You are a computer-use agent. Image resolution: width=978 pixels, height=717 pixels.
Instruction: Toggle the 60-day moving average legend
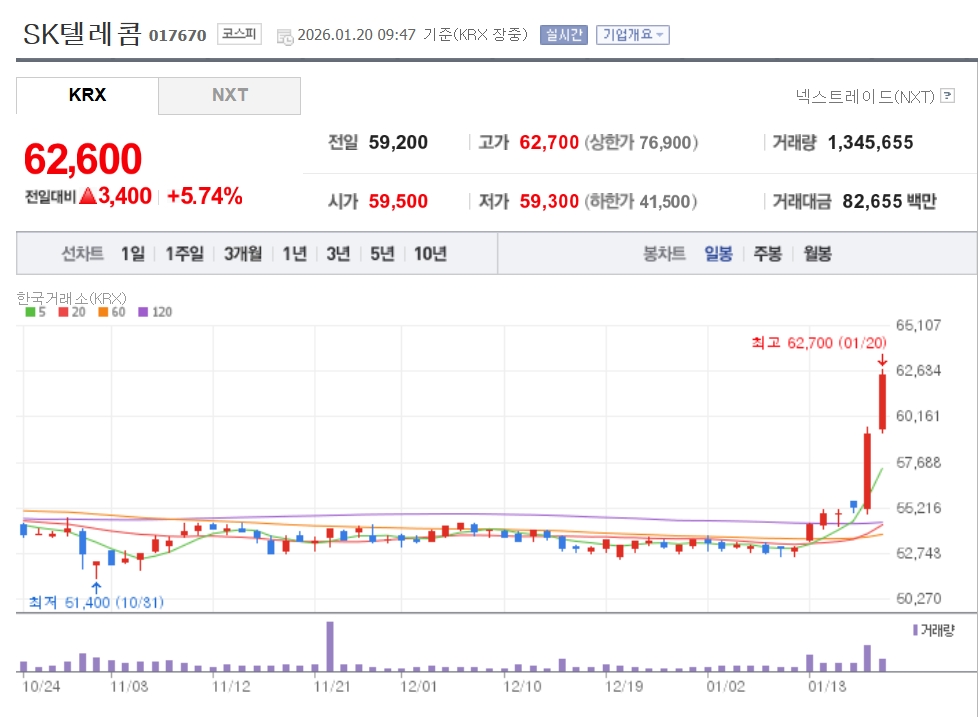pos(110,312)
